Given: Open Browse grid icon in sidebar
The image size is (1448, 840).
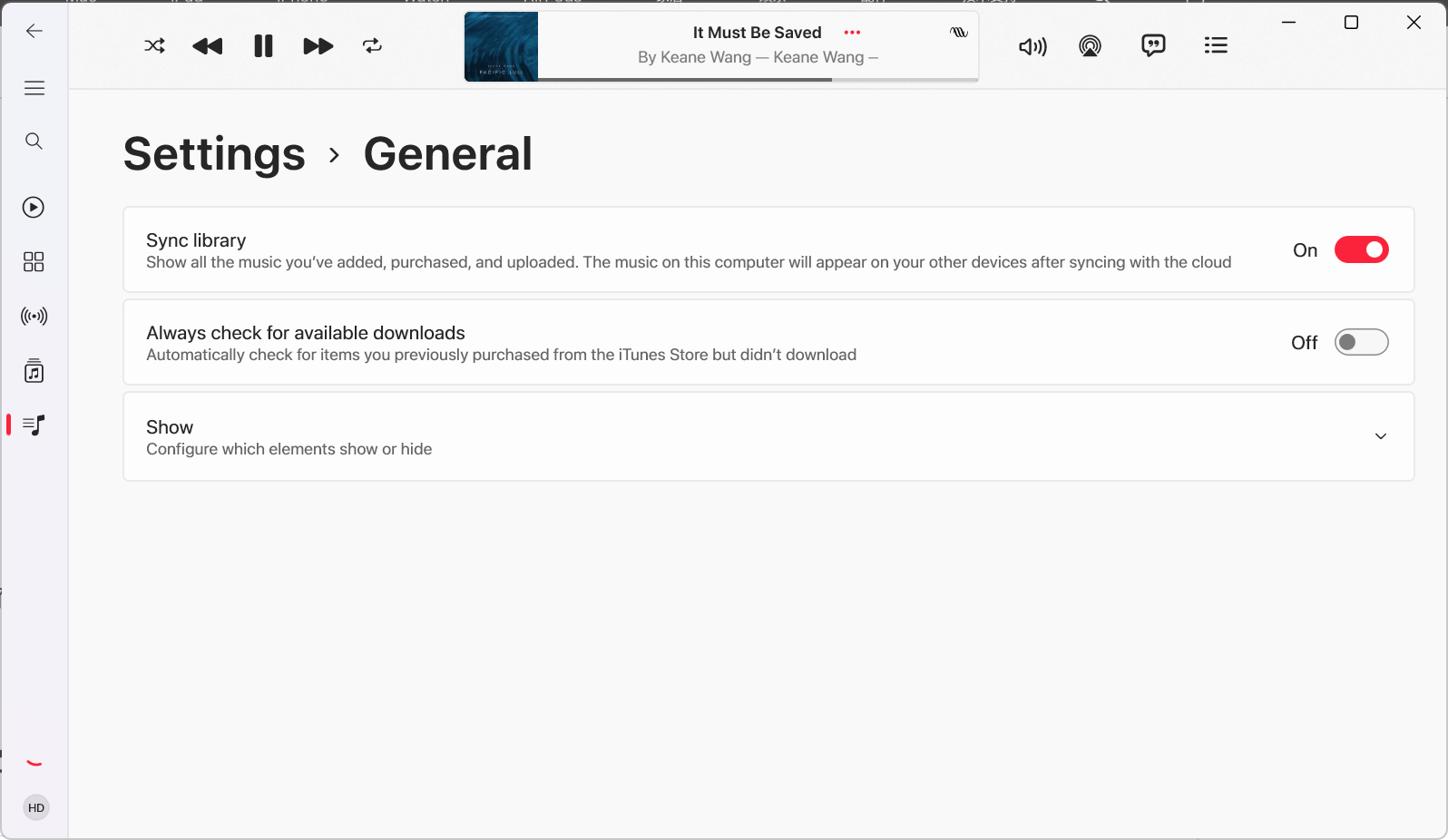Looking at the screenshot, I should click(34, 262).
